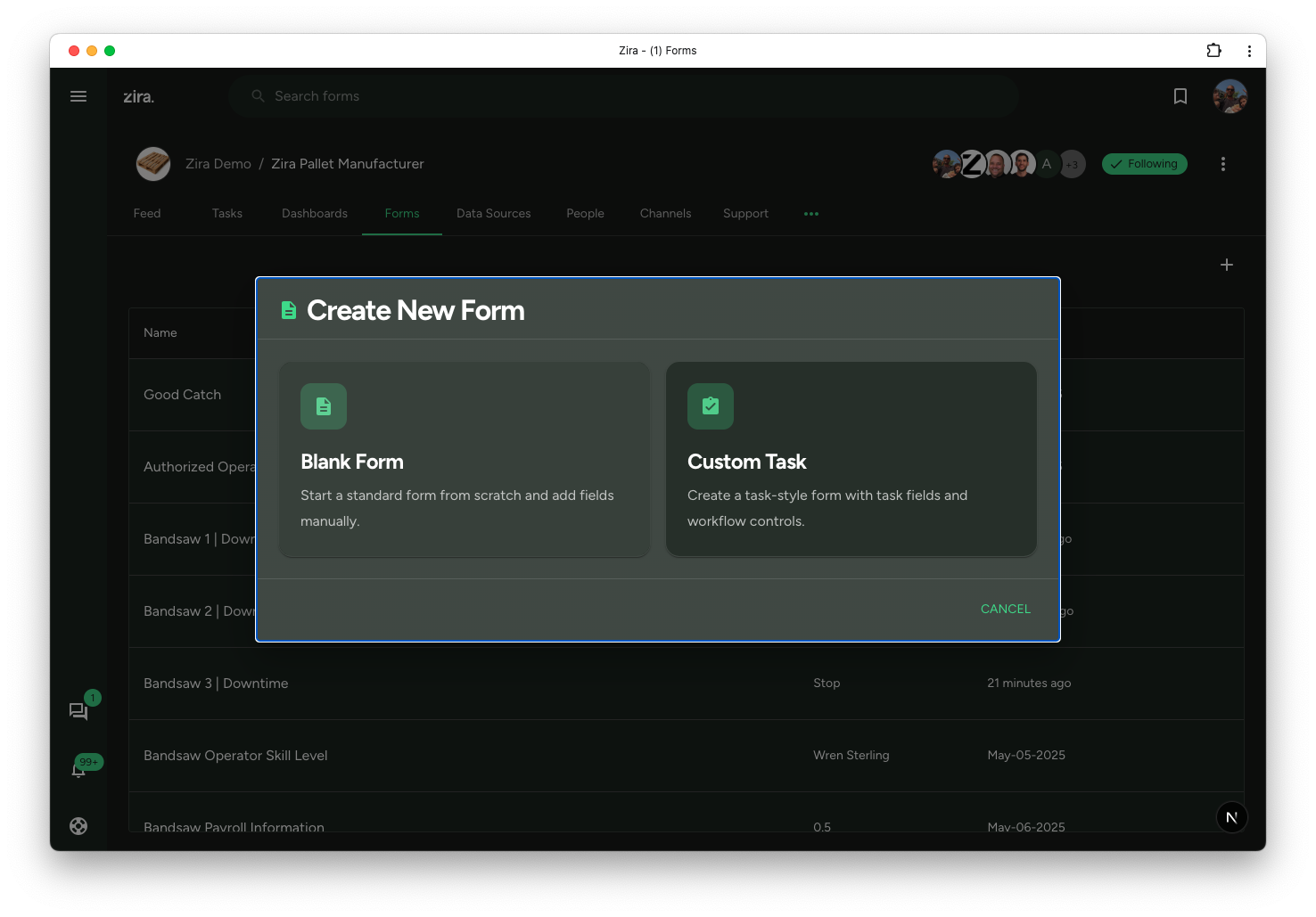The image size is (1316, 917).
Task: Click Zira Pallet Manufacturer breadcrumb
Action: pos(348,164)
